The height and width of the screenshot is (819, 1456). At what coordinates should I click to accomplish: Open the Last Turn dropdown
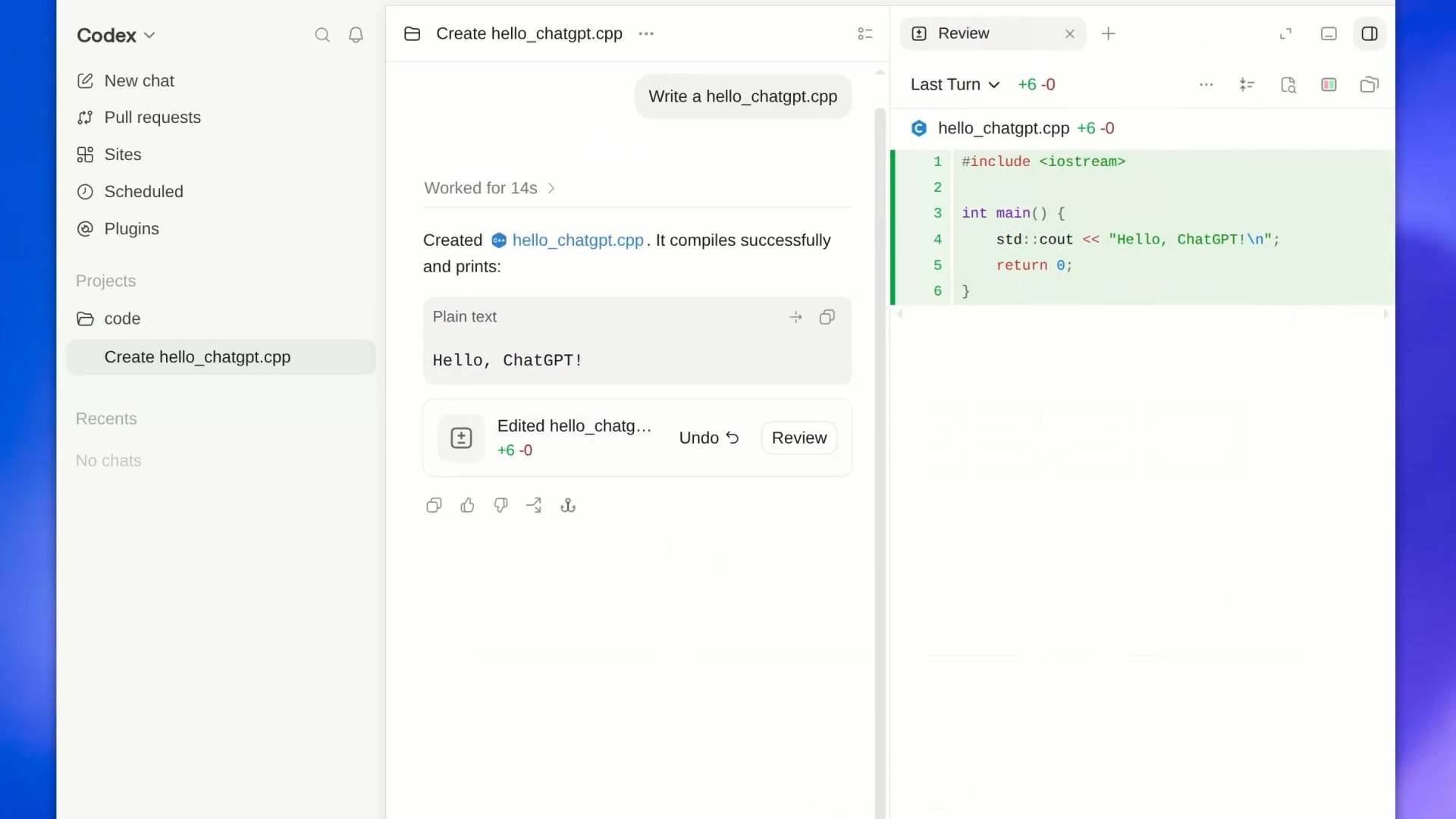[x=955, y=85]
